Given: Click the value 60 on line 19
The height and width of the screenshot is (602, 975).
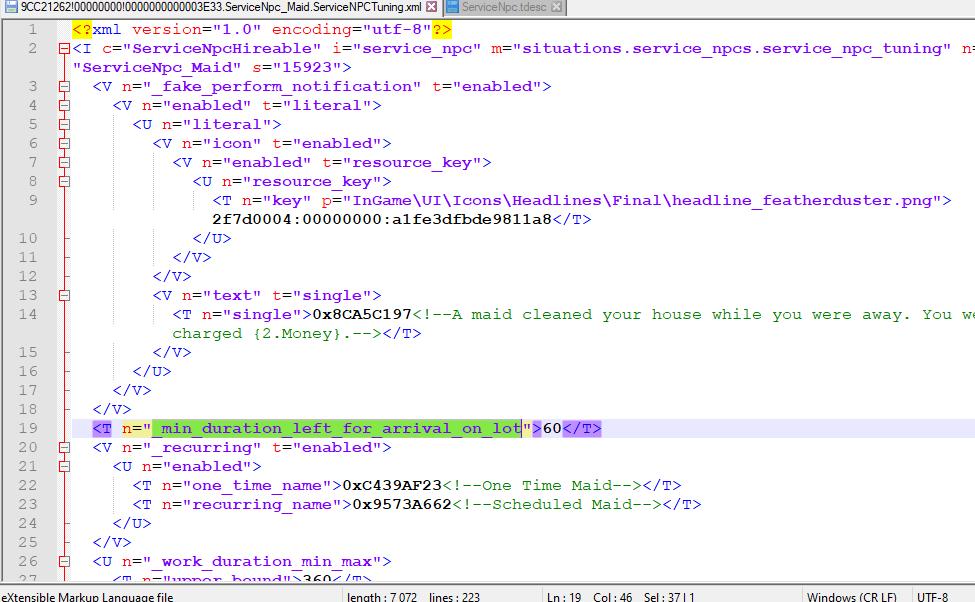Looking at the screenshot, I should pyautogui.click(x=552, y=429).
